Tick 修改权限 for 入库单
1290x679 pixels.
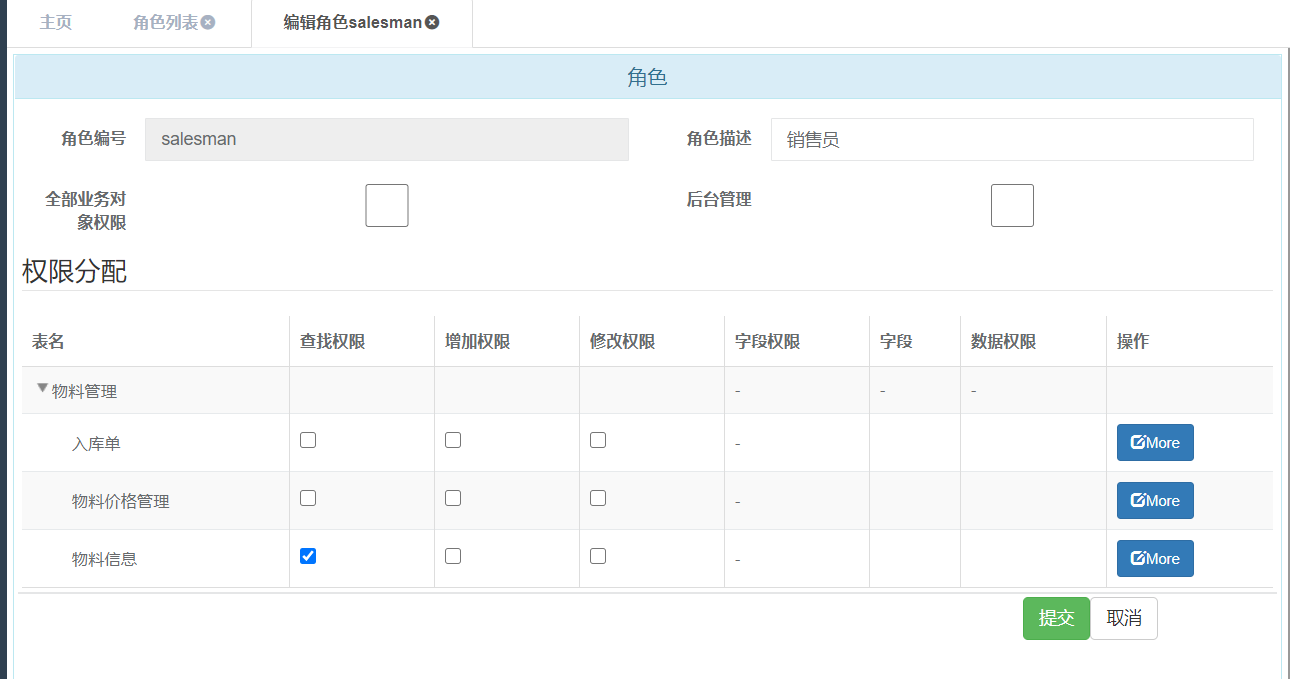[x=598, y=440]
